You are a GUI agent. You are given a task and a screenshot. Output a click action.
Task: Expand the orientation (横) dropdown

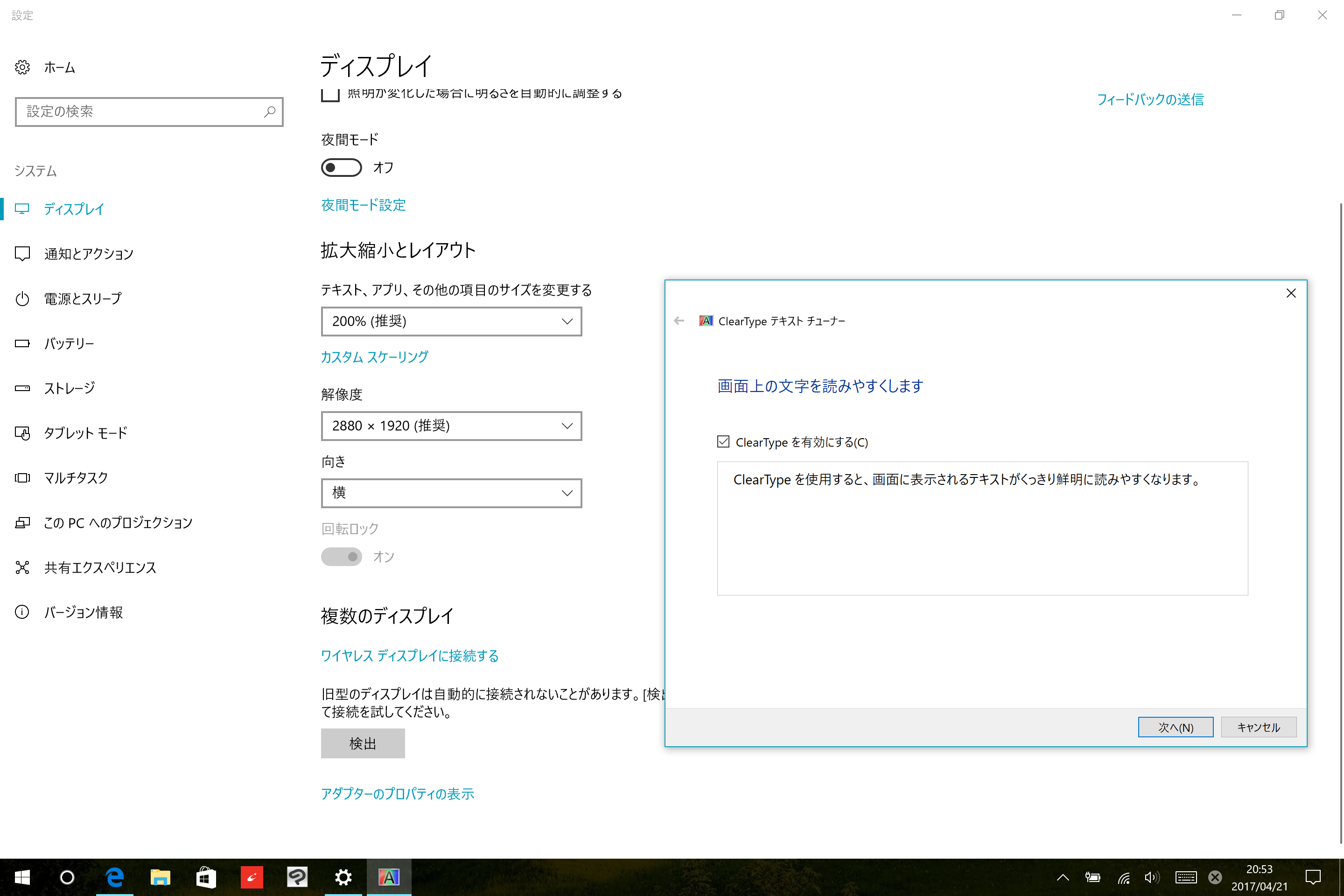pyautogui.click(x=451, y=493)
